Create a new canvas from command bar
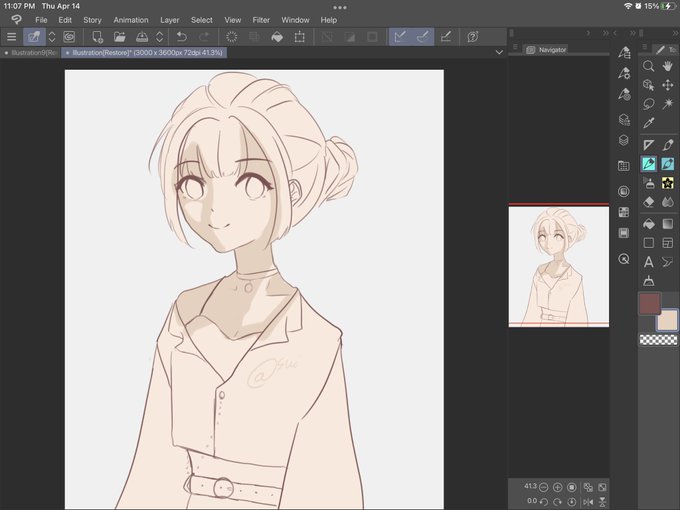 98,37
